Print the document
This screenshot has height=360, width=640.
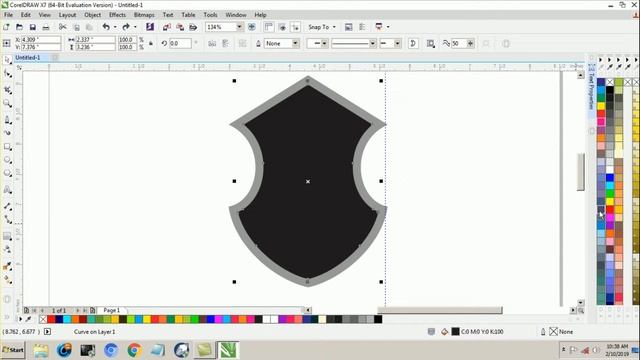click(x=46, y=27)
